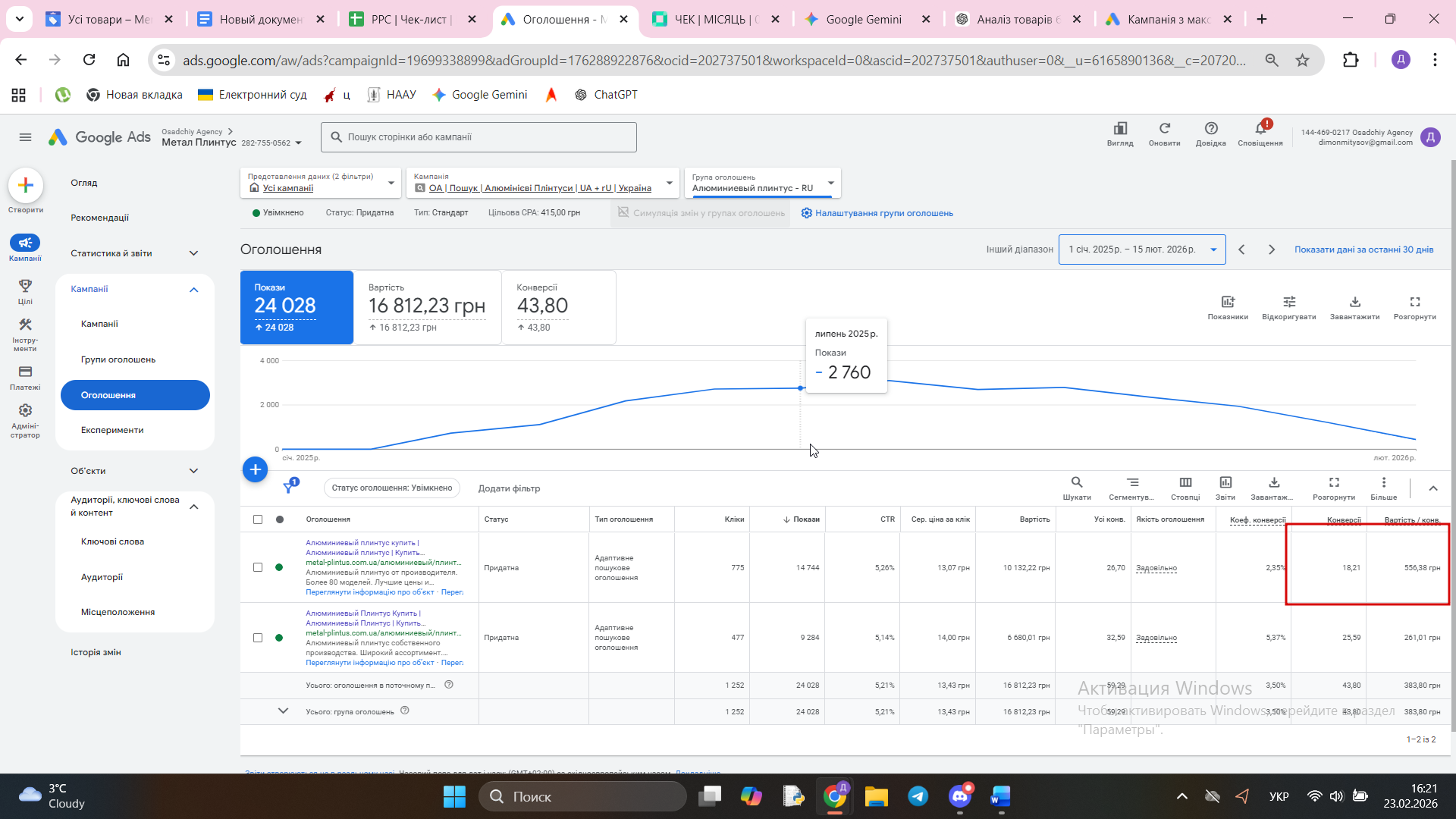Check the second ad row checkbox
Viewport: 1456px width, 819px height.
pyautogui.click(x=258, y=638)
